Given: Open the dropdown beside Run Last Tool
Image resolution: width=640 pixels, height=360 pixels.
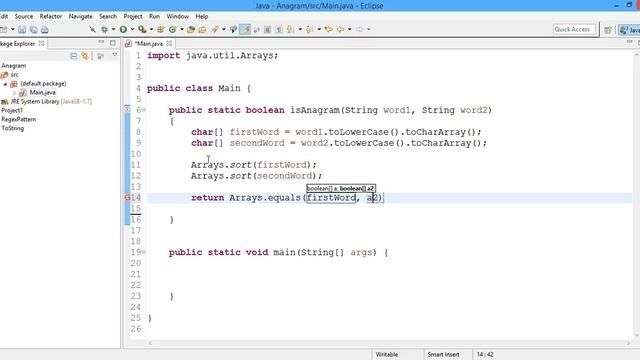Looking at the screenshot, I should pyautogui.click(x=151, y=29).
